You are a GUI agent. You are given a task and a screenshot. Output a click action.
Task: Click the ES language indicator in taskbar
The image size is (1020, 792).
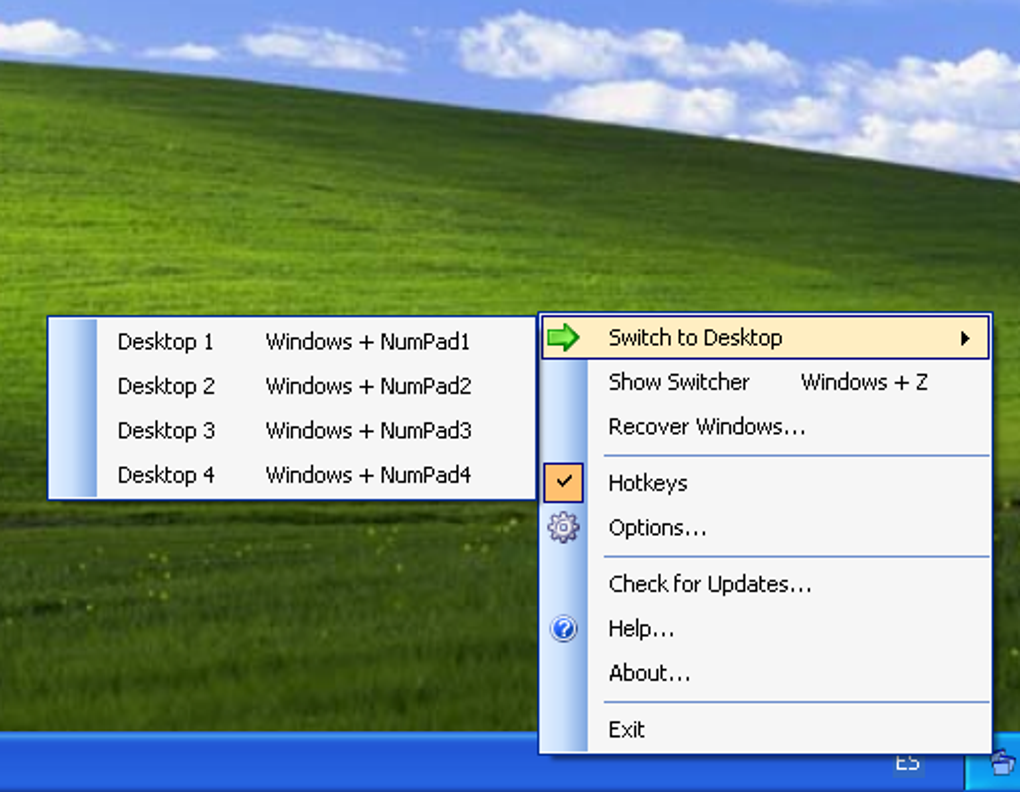tap(907, 762)
